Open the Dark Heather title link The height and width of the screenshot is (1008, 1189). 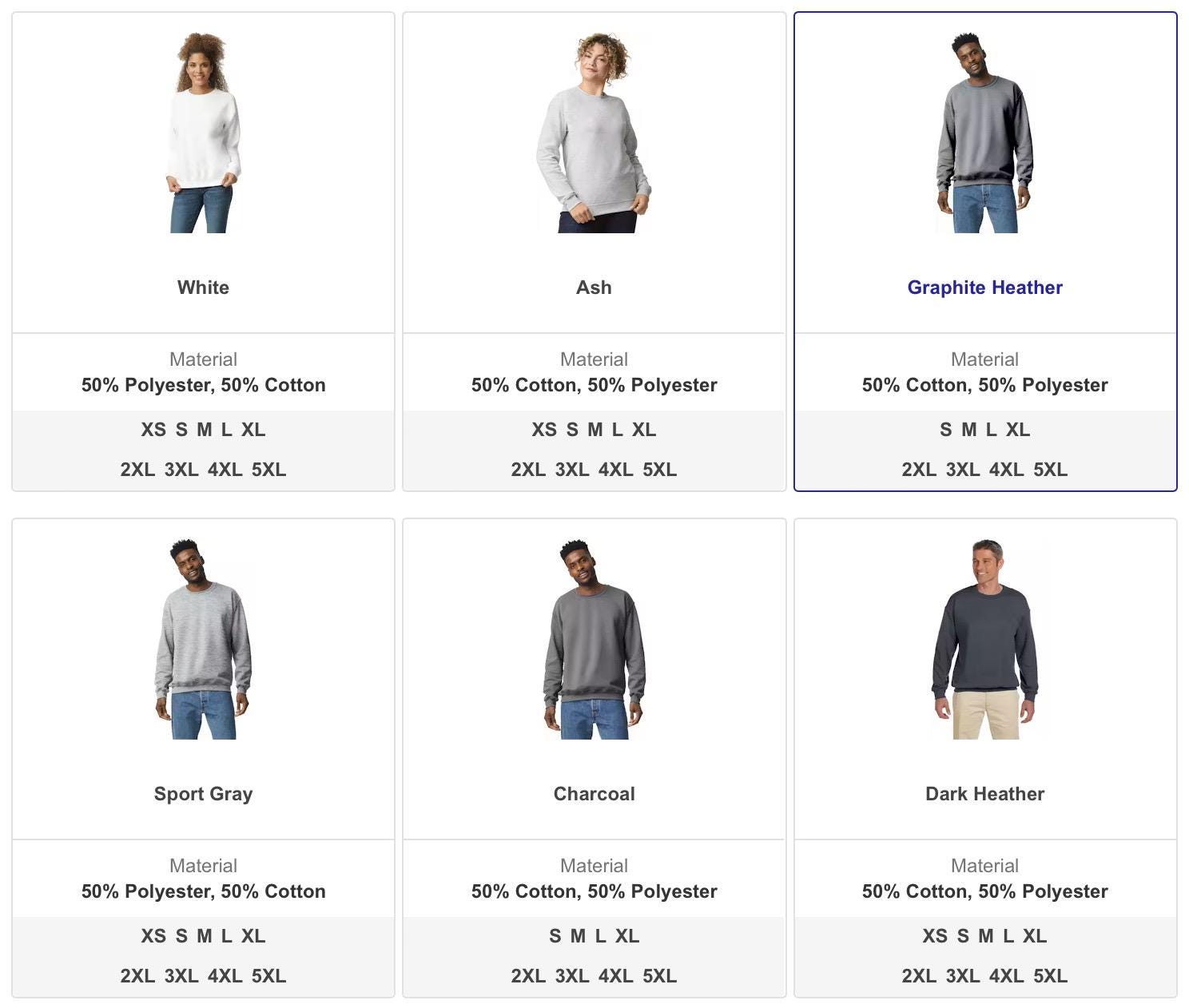[x=984, y=794]
